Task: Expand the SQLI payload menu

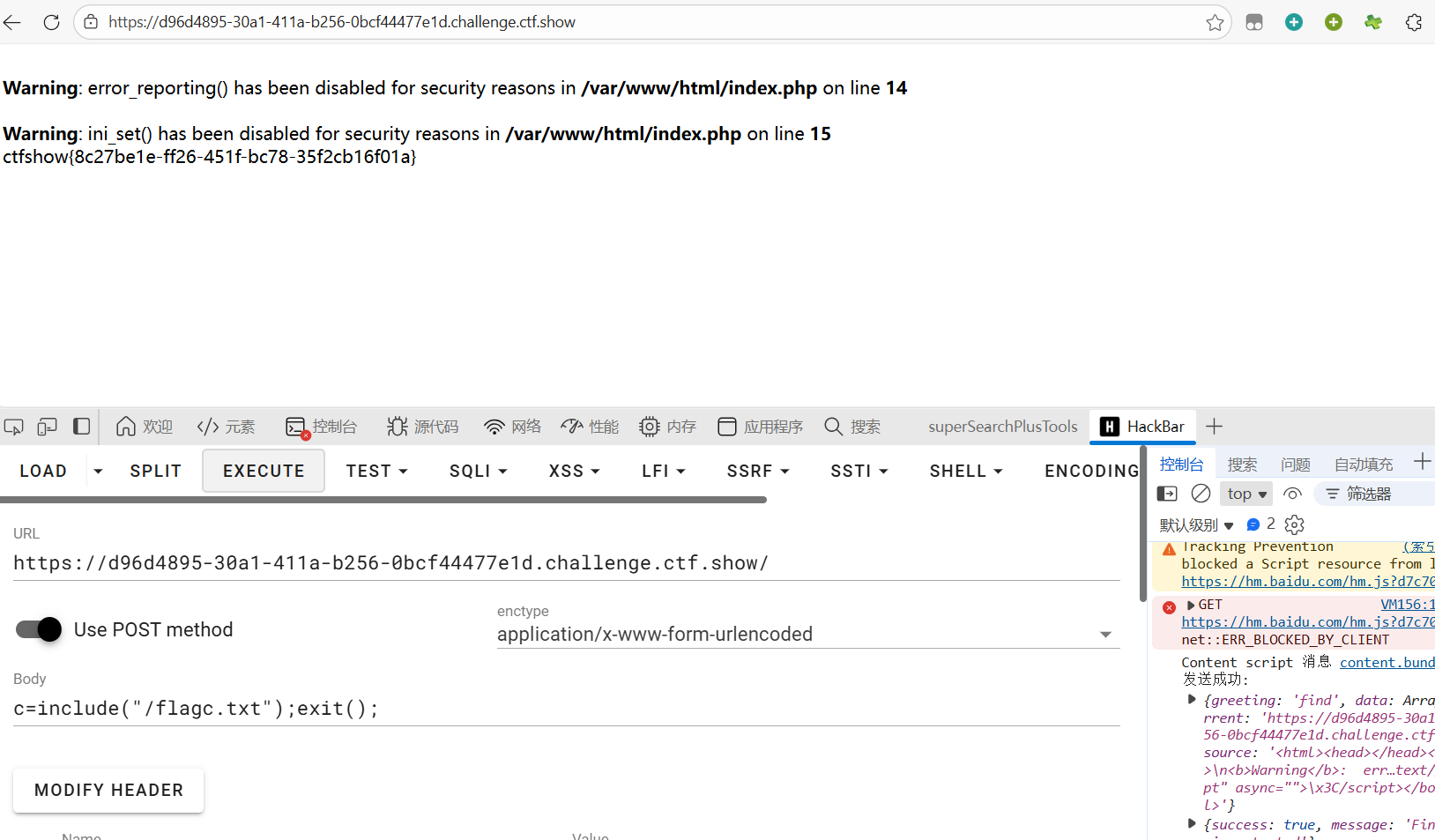Action: (478, 472)
